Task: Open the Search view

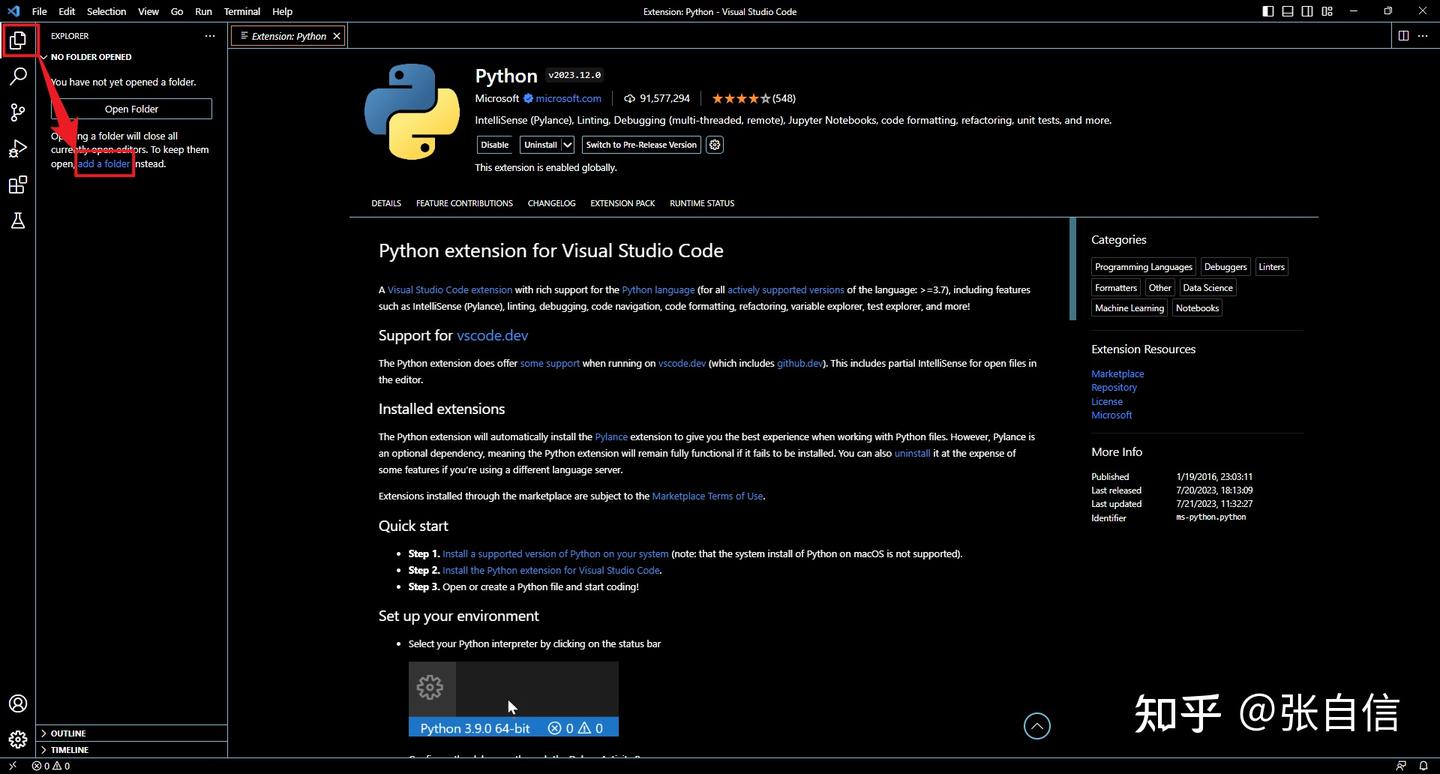Action: coord(17,76)
